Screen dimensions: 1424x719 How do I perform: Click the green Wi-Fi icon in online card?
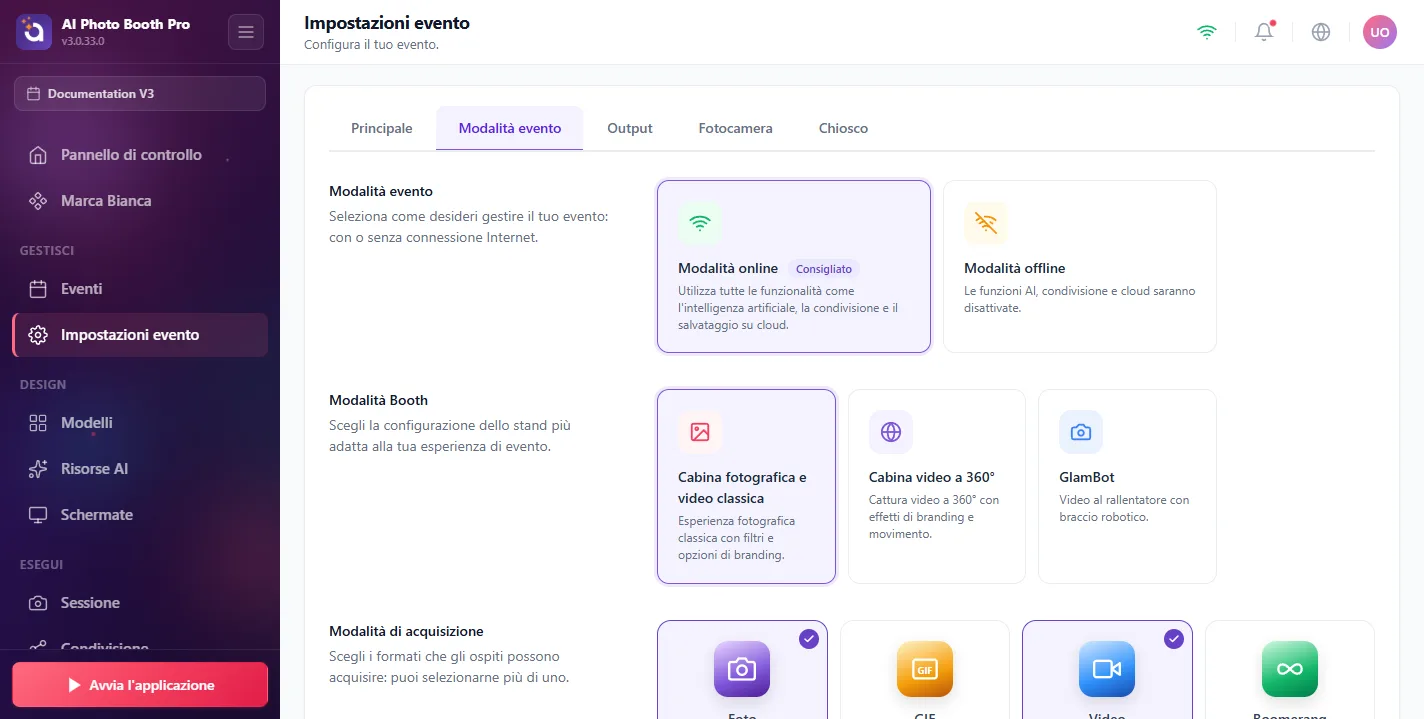click(x=700, y=223)
